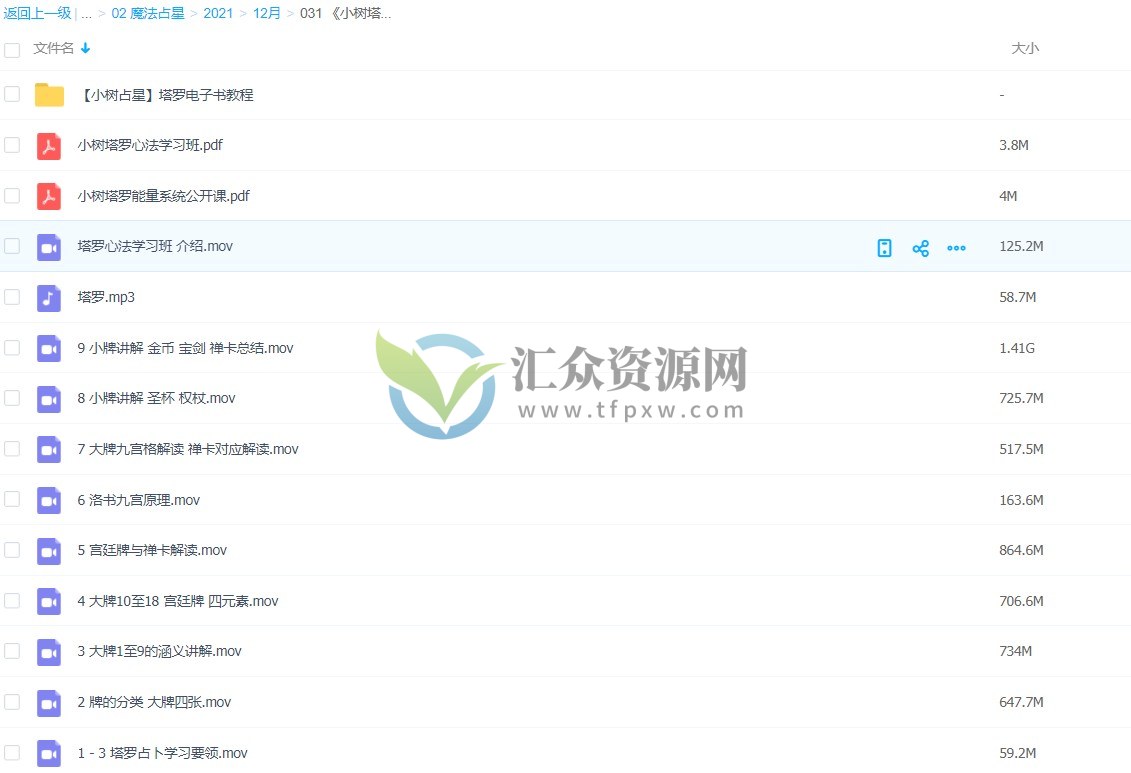Check the checkbox for 塔罗.mp3
This screenshot has width=1131, height=773.
click(12, 297)
